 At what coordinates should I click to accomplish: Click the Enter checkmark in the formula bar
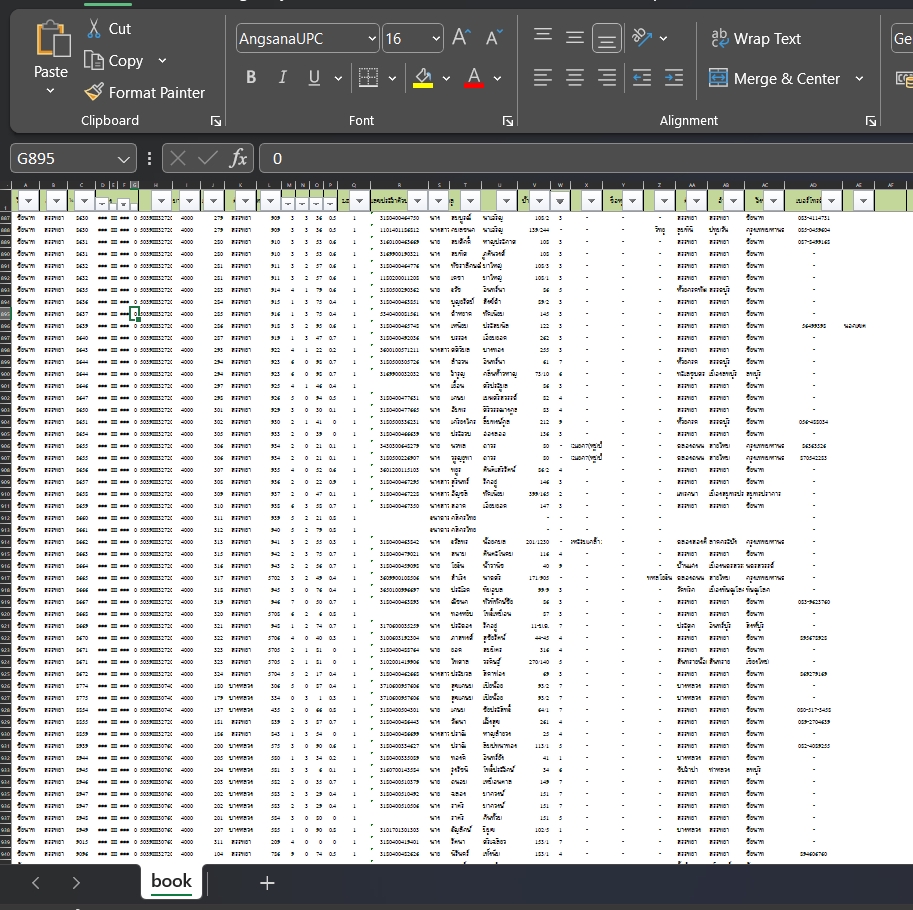point(207,158)
